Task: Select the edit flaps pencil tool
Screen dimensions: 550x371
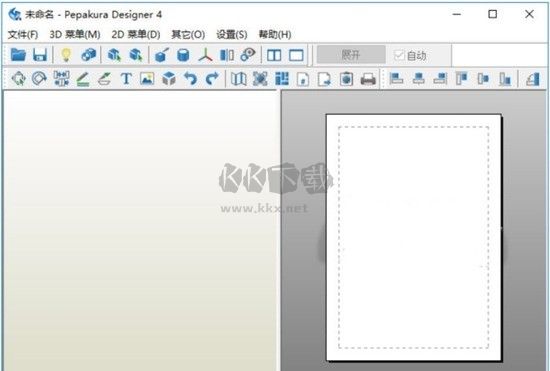Action: pos(83,79)
